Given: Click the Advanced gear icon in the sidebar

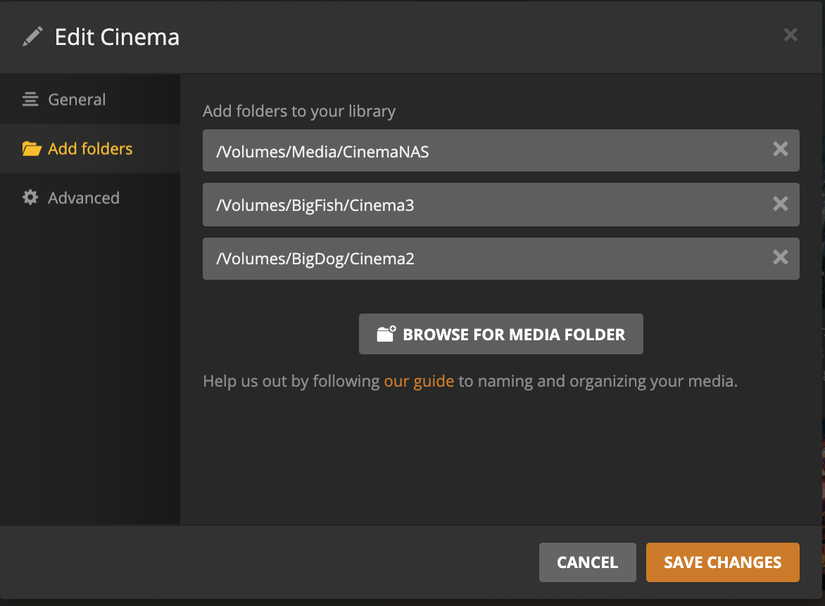Looking at the screenshot, I should coord(31,198).
